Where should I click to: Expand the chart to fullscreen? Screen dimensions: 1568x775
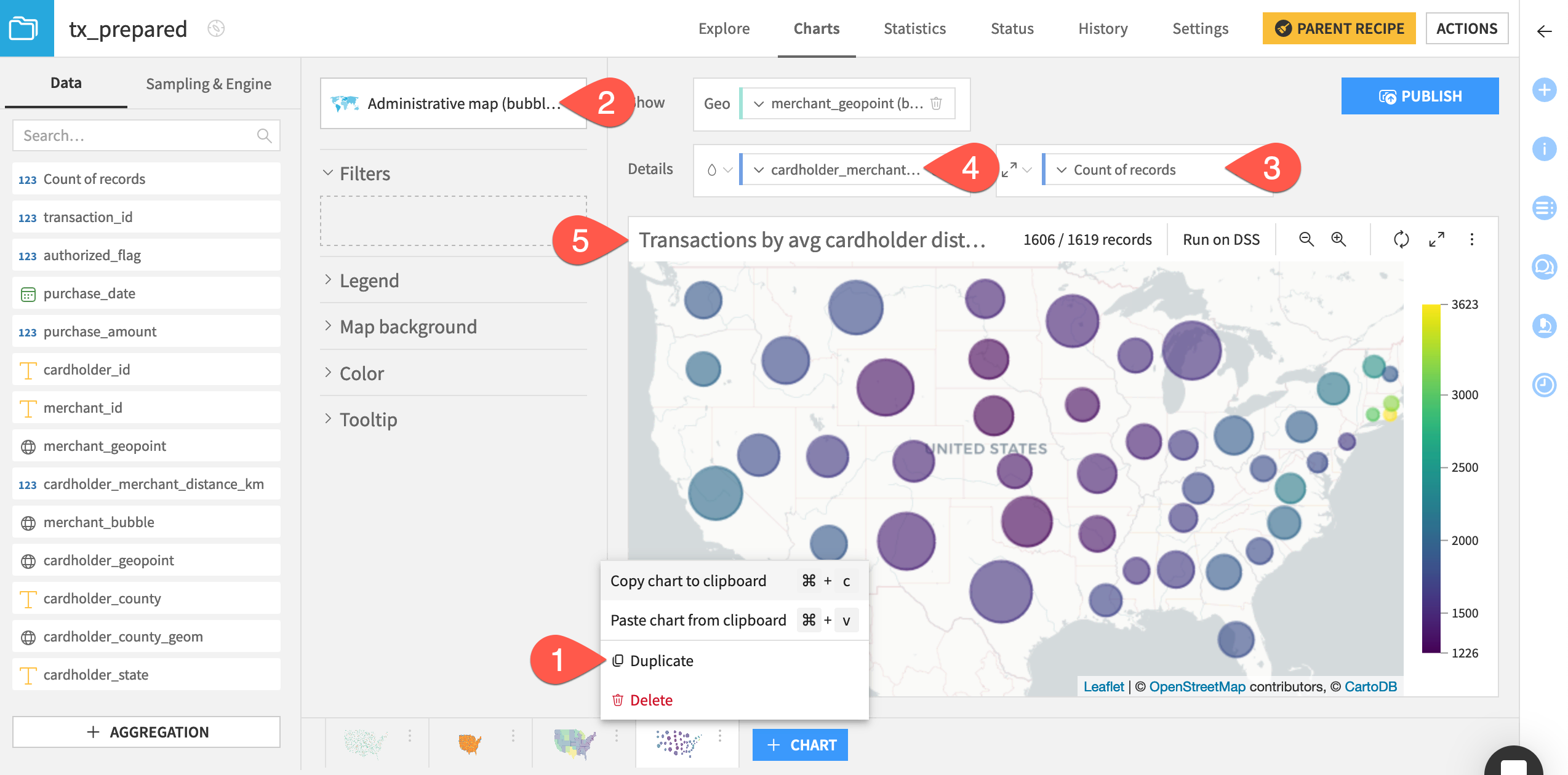click(1437, 239)
